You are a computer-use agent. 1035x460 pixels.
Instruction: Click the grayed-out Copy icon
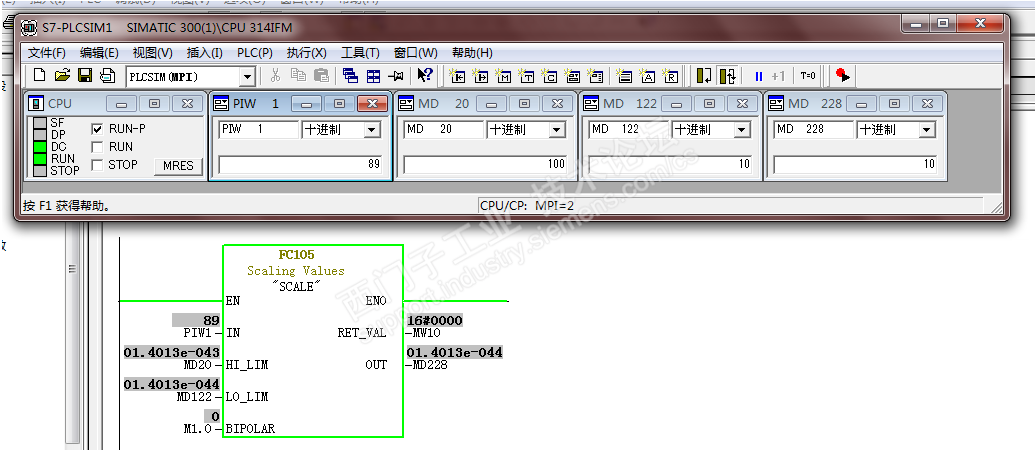298,76
